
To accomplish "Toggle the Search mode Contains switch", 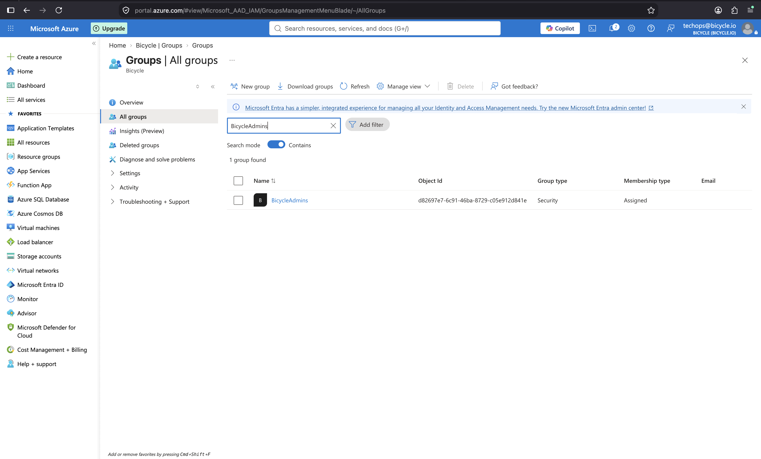I will pos(276,145).
